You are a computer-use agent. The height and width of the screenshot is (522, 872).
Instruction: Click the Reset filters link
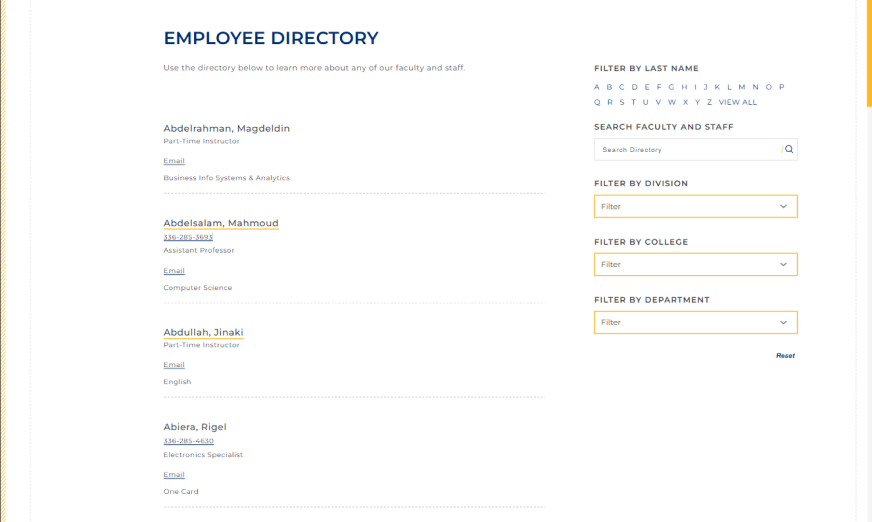coord(785,356)
